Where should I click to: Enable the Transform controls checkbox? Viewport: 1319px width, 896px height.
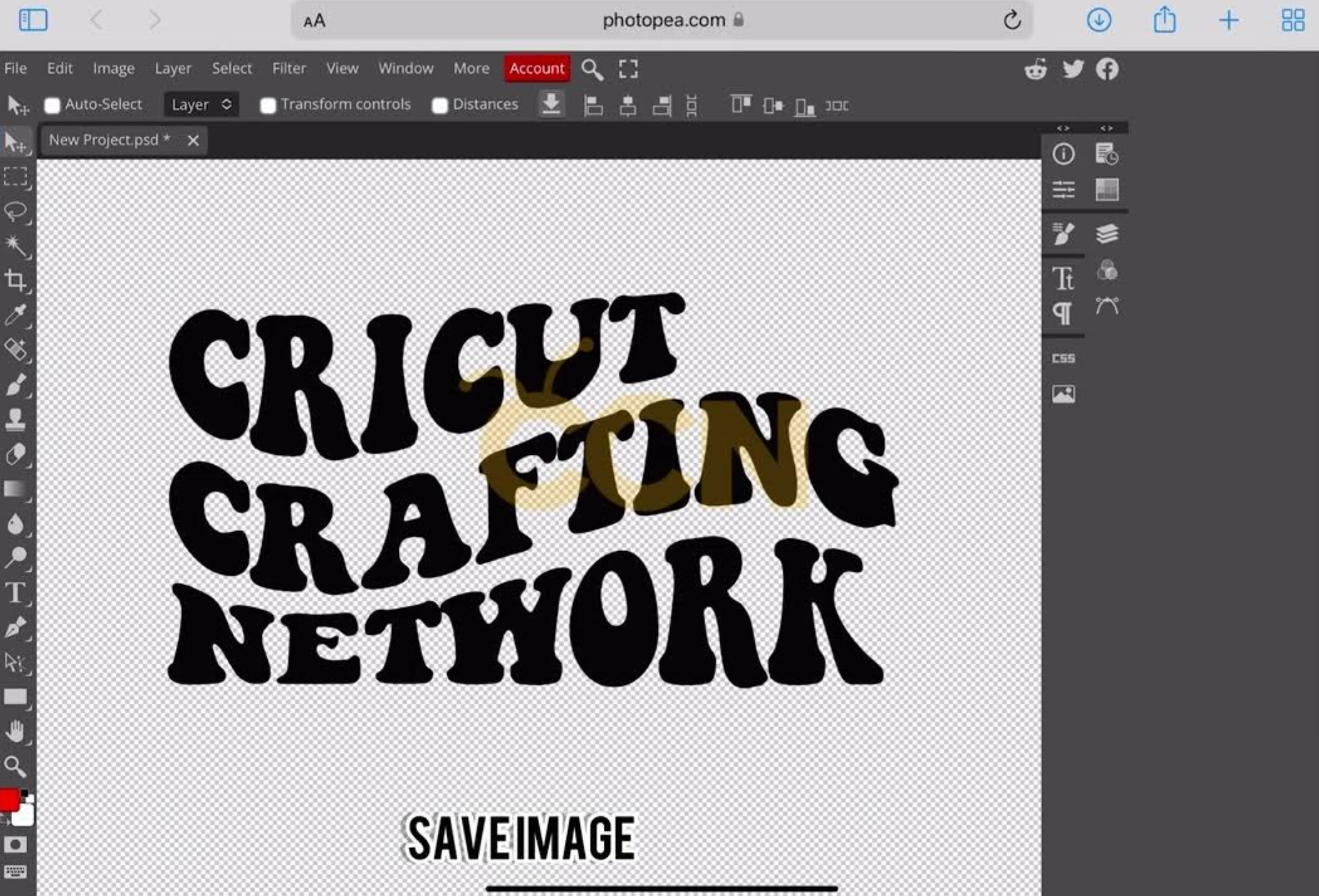click(268, 106)
